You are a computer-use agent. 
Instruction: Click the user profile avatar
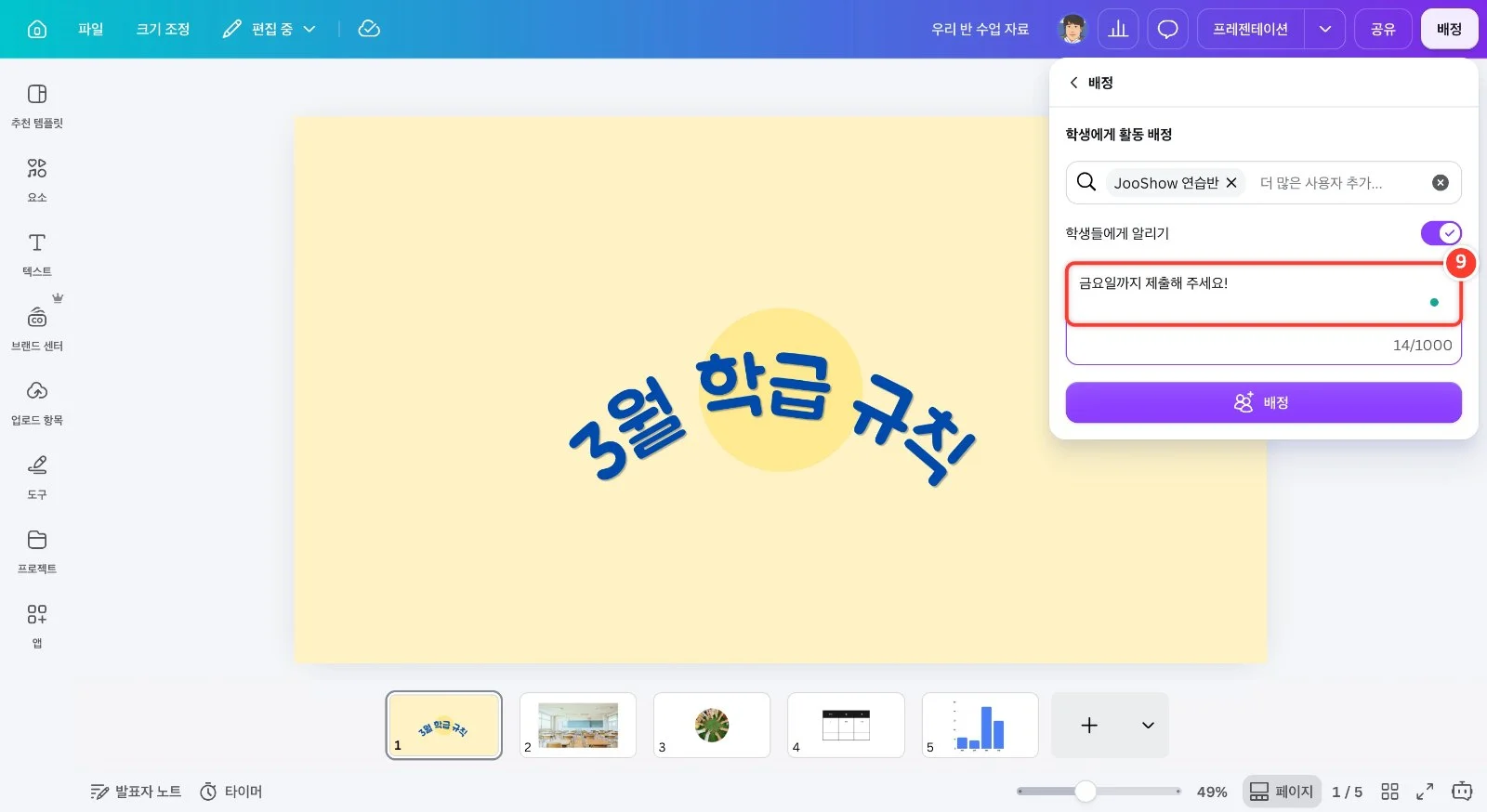coord(1072,29)
